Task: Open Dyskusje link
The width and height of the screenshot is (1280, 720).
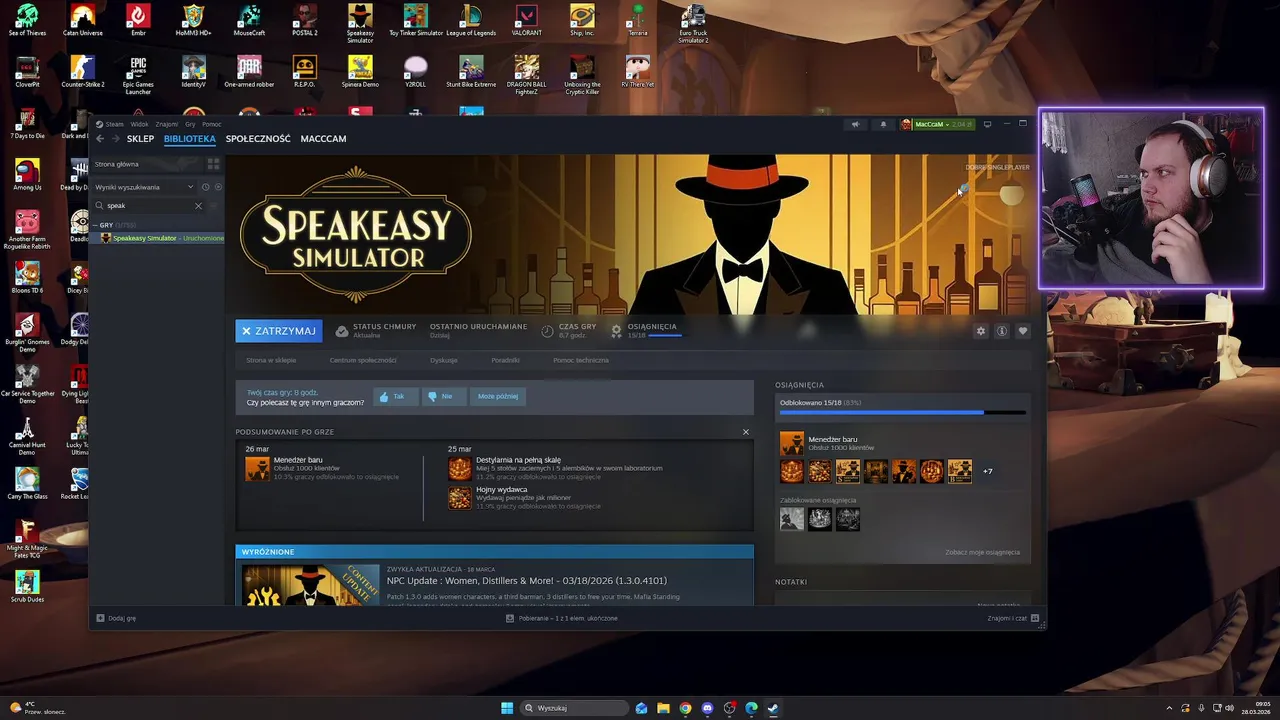Action: 444,360
